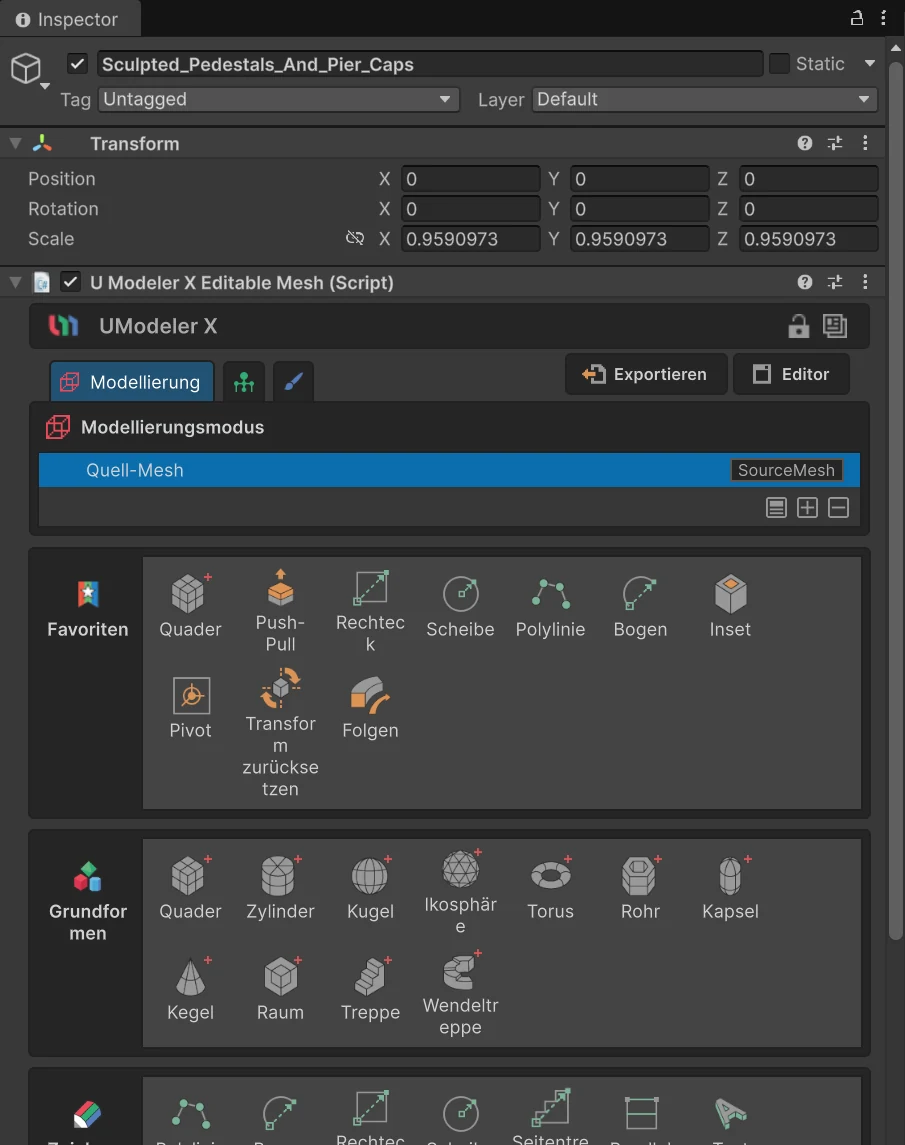Screen dimensions: 905x1145
Task: Click the Rotation Y field
Action: (639, 209)
